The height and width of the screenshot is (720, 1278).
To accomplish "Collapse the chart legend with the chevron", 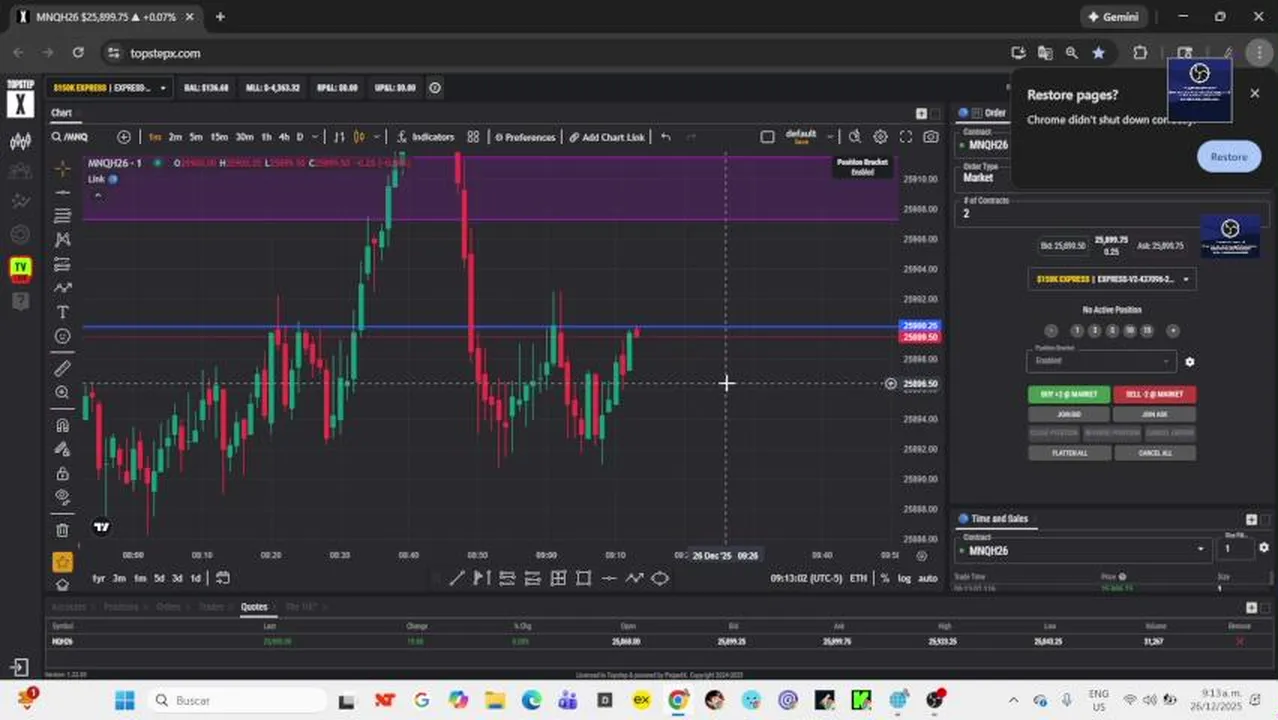I will (97, 196).
